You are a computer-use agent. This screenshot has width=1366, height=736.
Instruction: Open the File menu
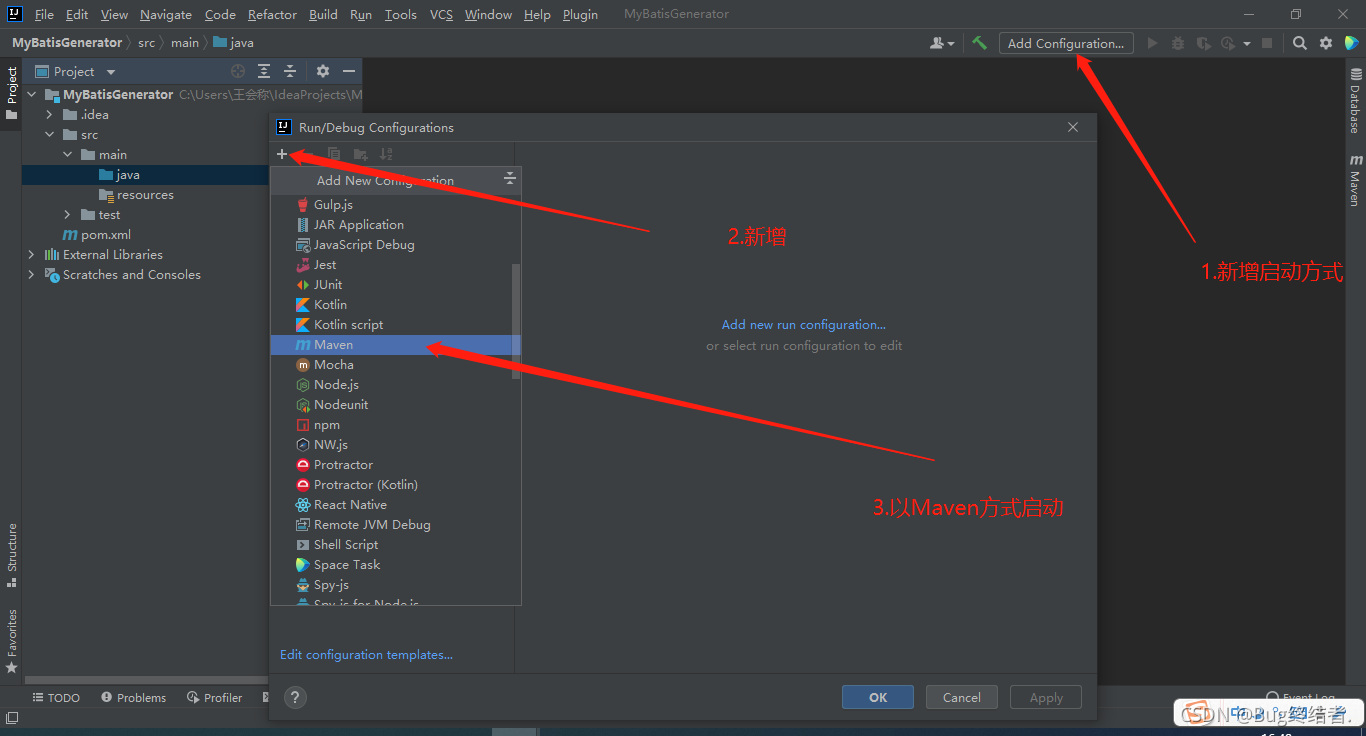click(x=44, y=14)
